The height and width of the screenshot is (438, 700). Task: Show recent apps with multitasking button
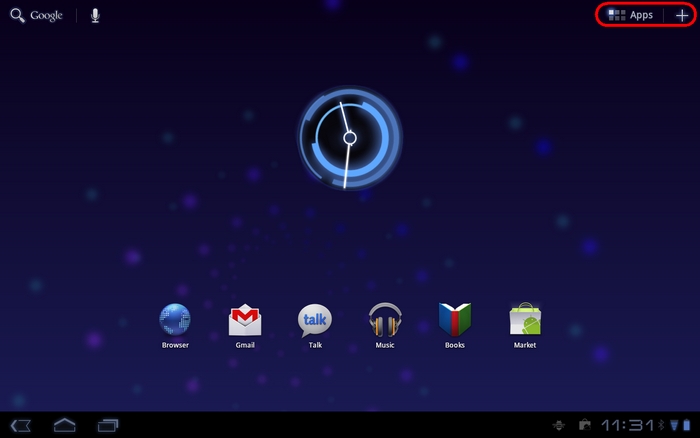tap(108, 425)
